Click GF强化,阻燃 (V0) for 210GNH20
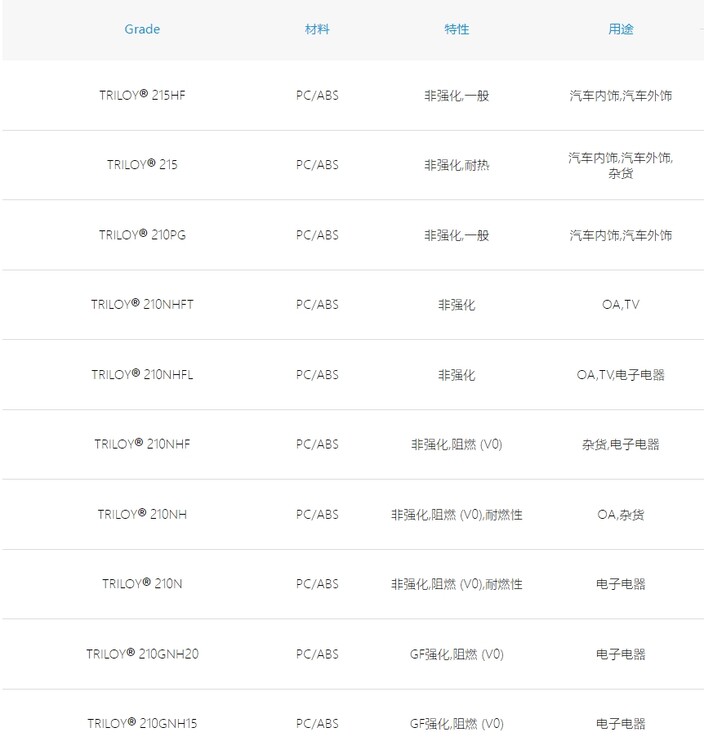Screen dimensions: 704x750 tap(457, 654)
